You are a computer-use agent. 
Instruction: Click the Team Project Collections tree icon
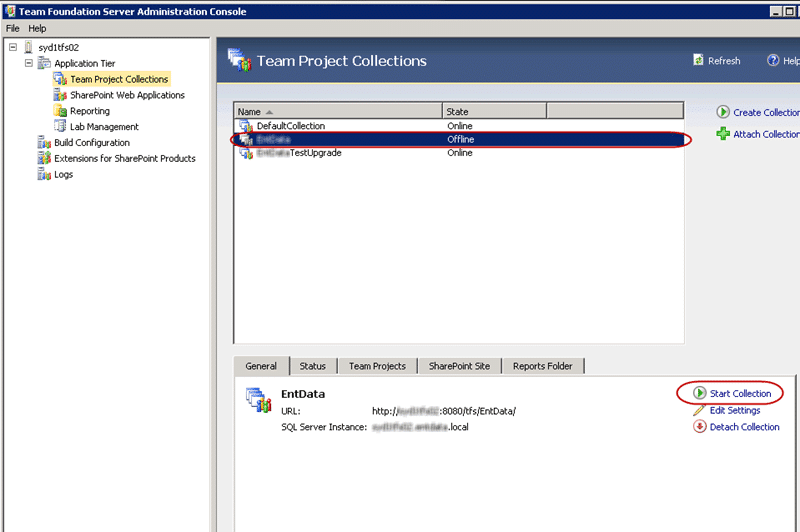click(60, 79)
